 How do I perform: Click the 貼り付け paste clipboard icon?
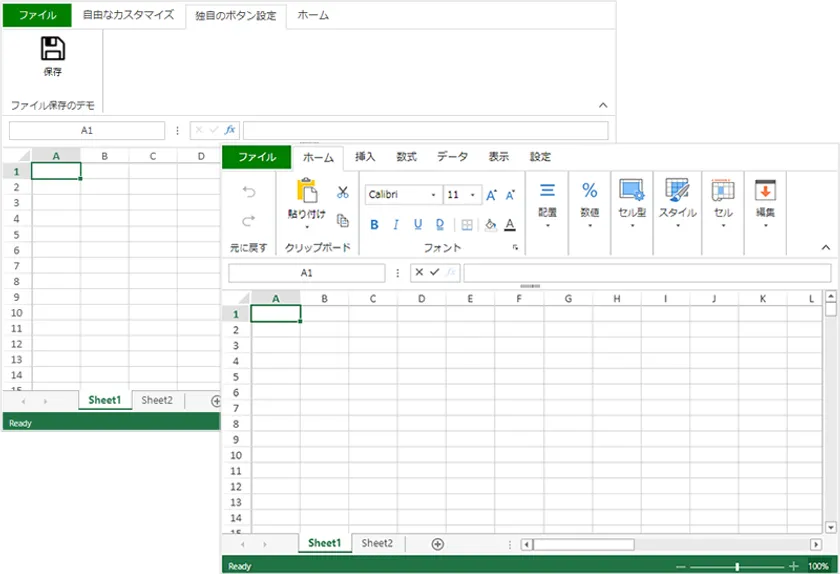pos(306,192)
